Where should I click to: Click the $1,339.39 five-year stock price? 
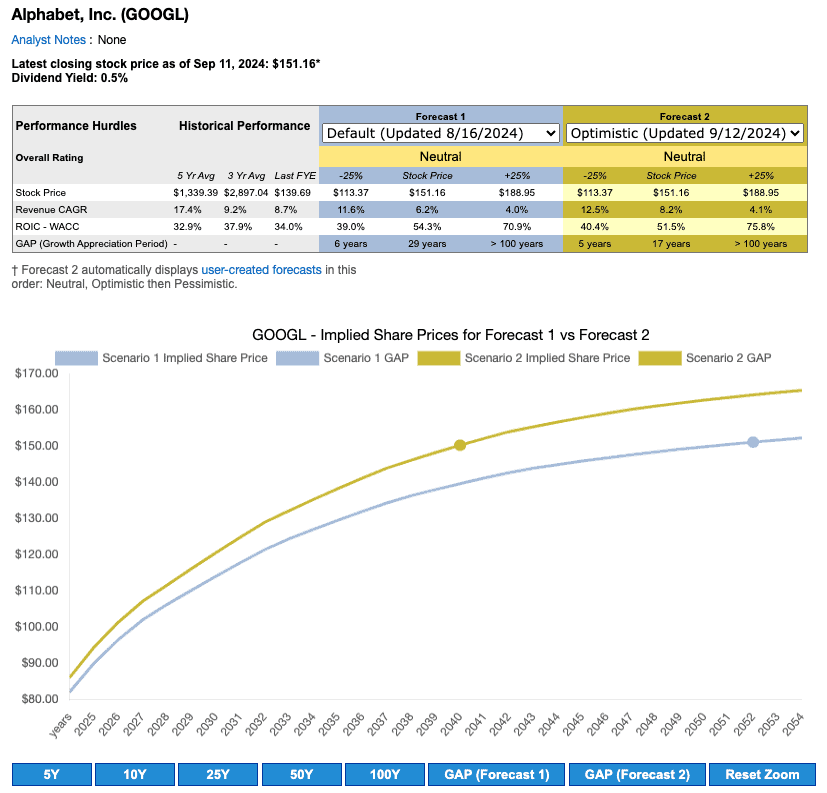[195, 192]
